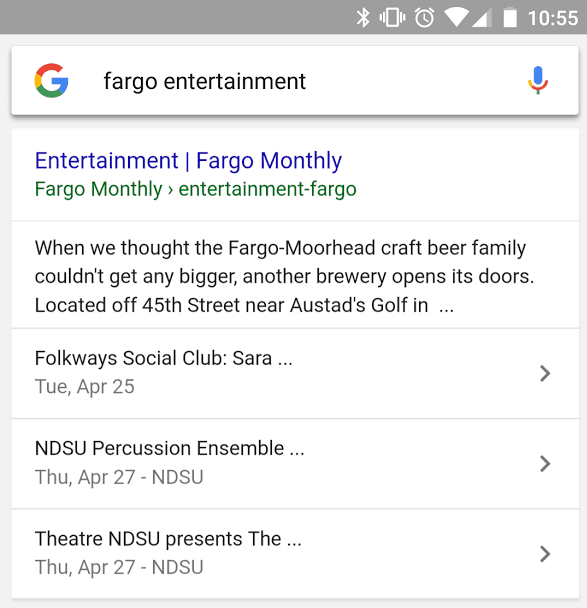The image size is (587, 608).
Task: Open the Fargo Monthly › entertainment-fargo URL
Action: (x=195, y=189)
